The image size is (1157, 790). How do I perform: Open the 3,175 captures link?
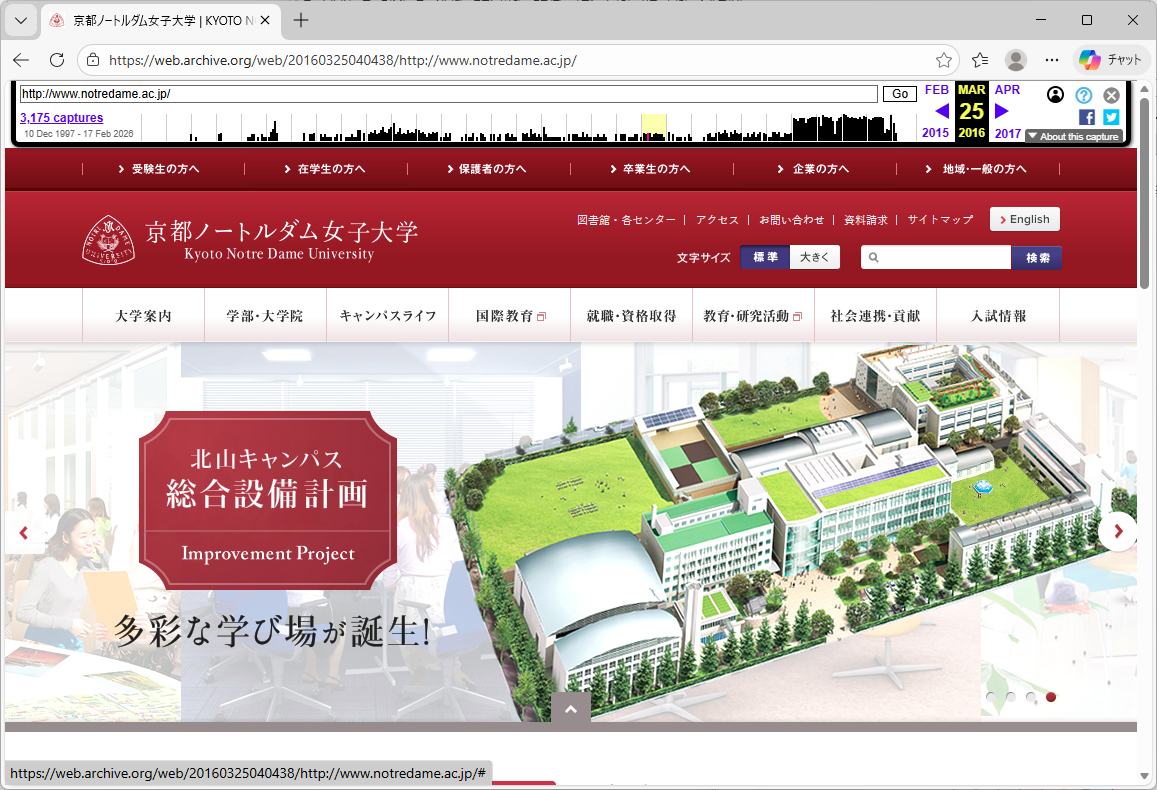[61, 118]
